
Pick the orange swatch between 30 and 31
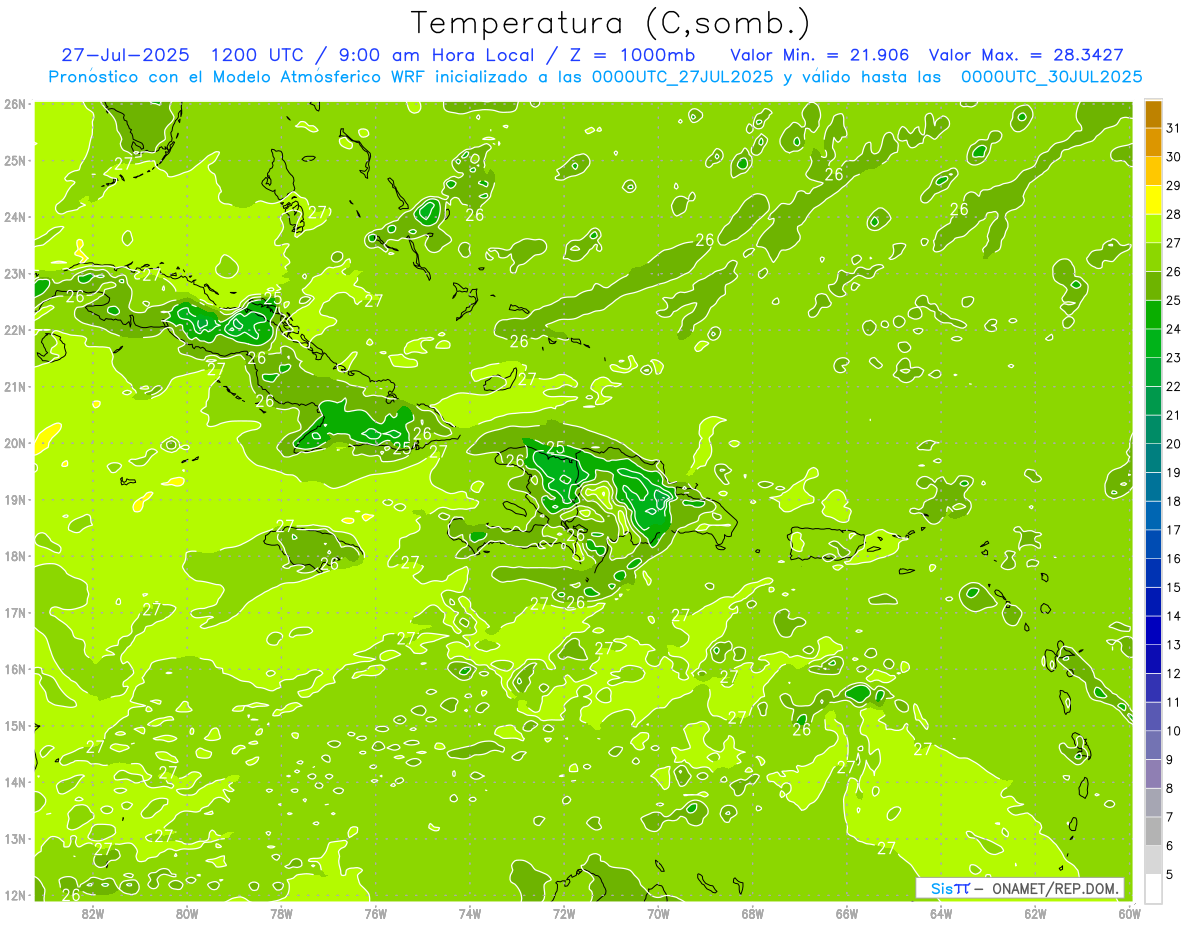tap(1153, 142)
